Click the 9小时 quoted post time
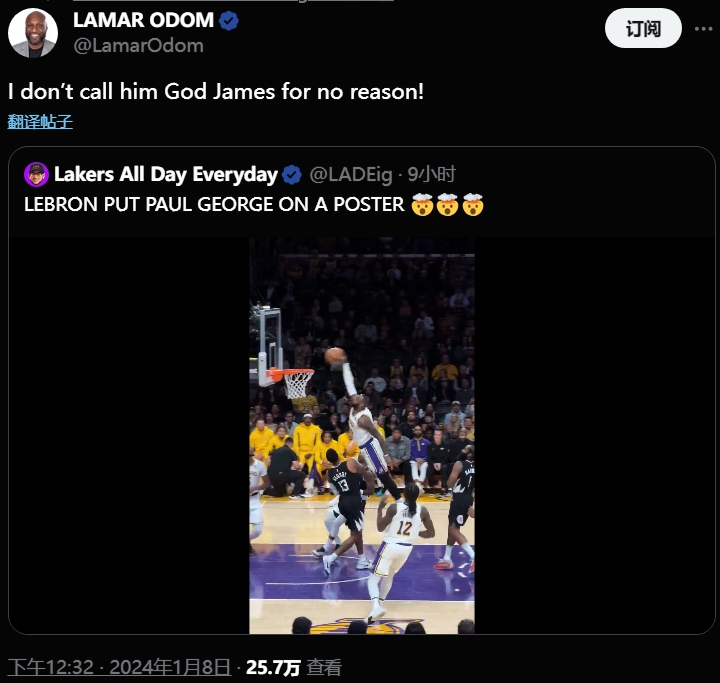The width and height of the screenshot is (720, 683). pos(432,175)
